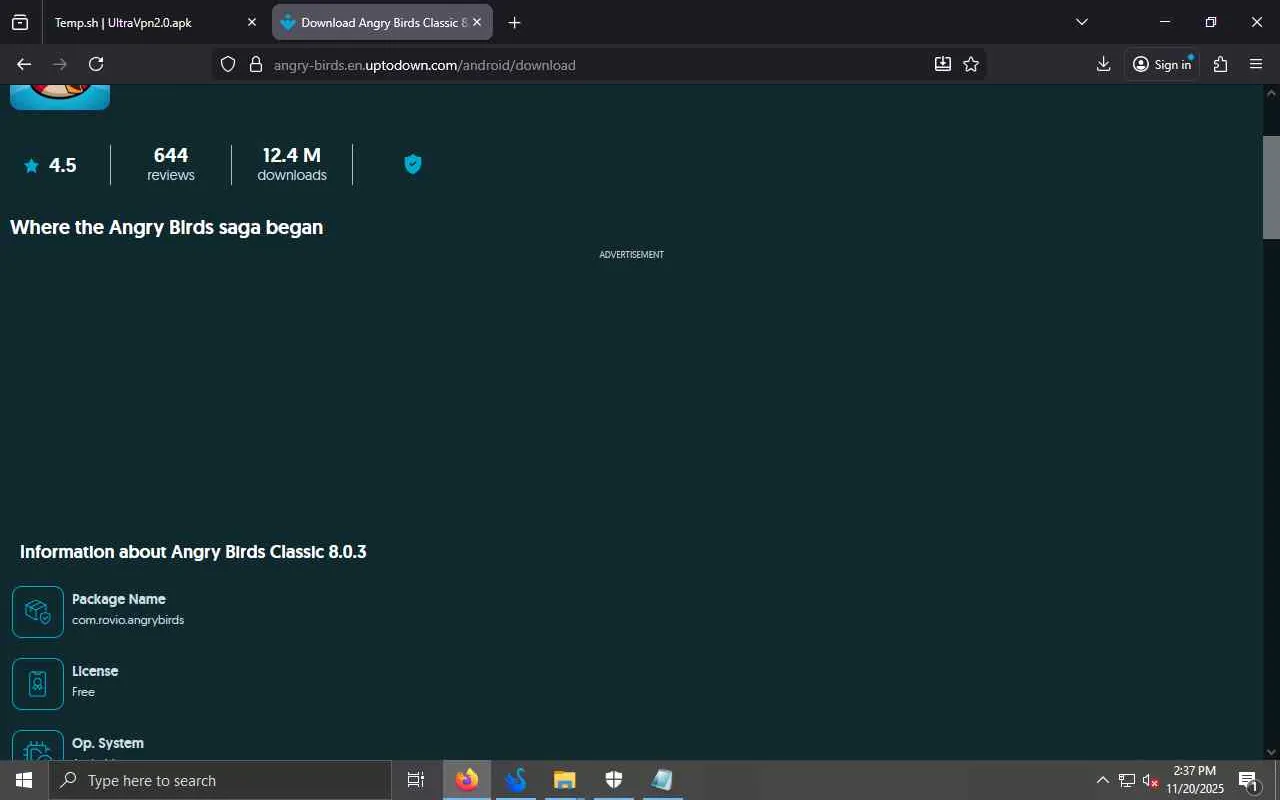
Task: Open the notepad-style app in taskbar
Action: [663, 780]
